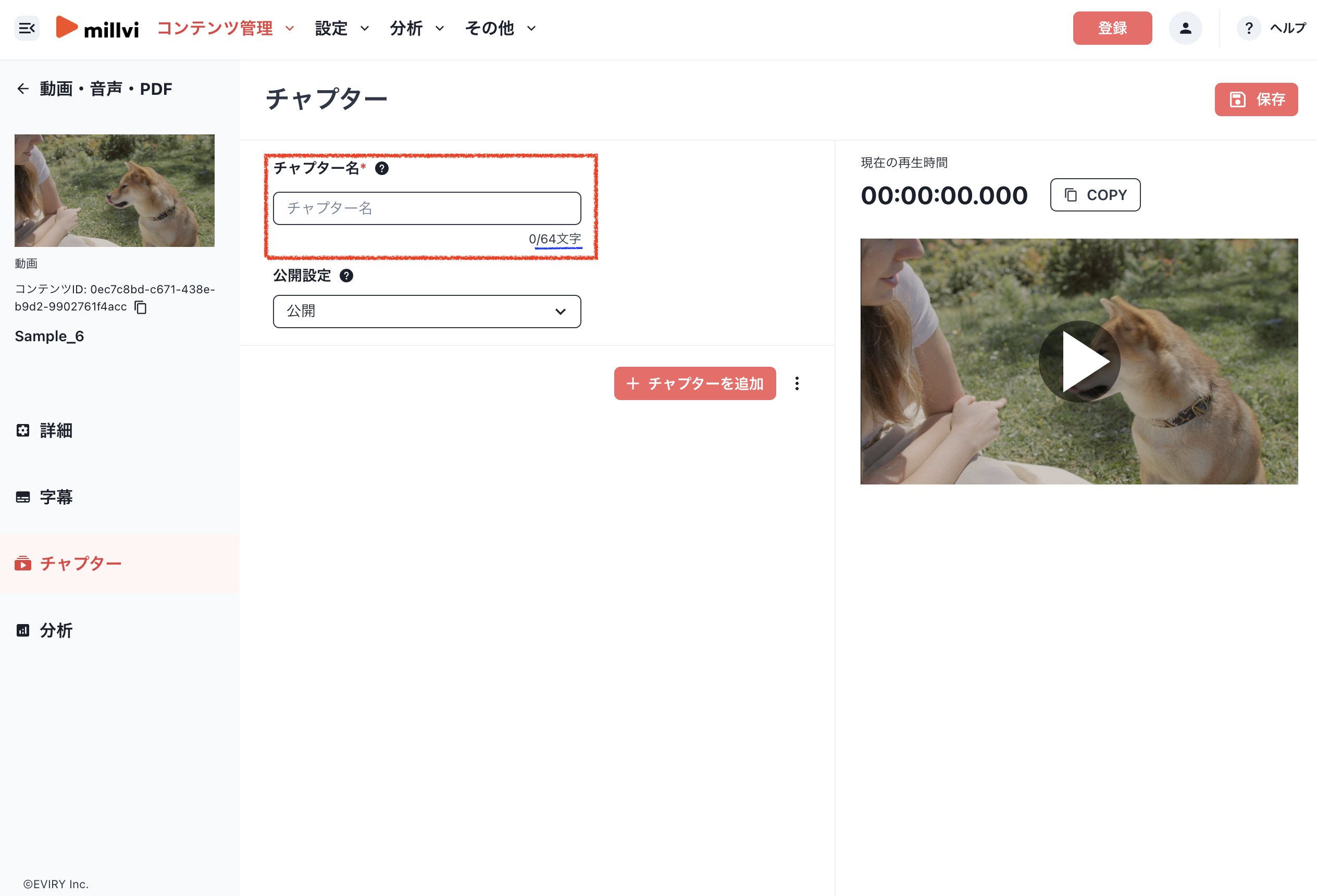Focus the チャプター名 input field
This screenshot has width=1317, height=896.
point(427,208)
